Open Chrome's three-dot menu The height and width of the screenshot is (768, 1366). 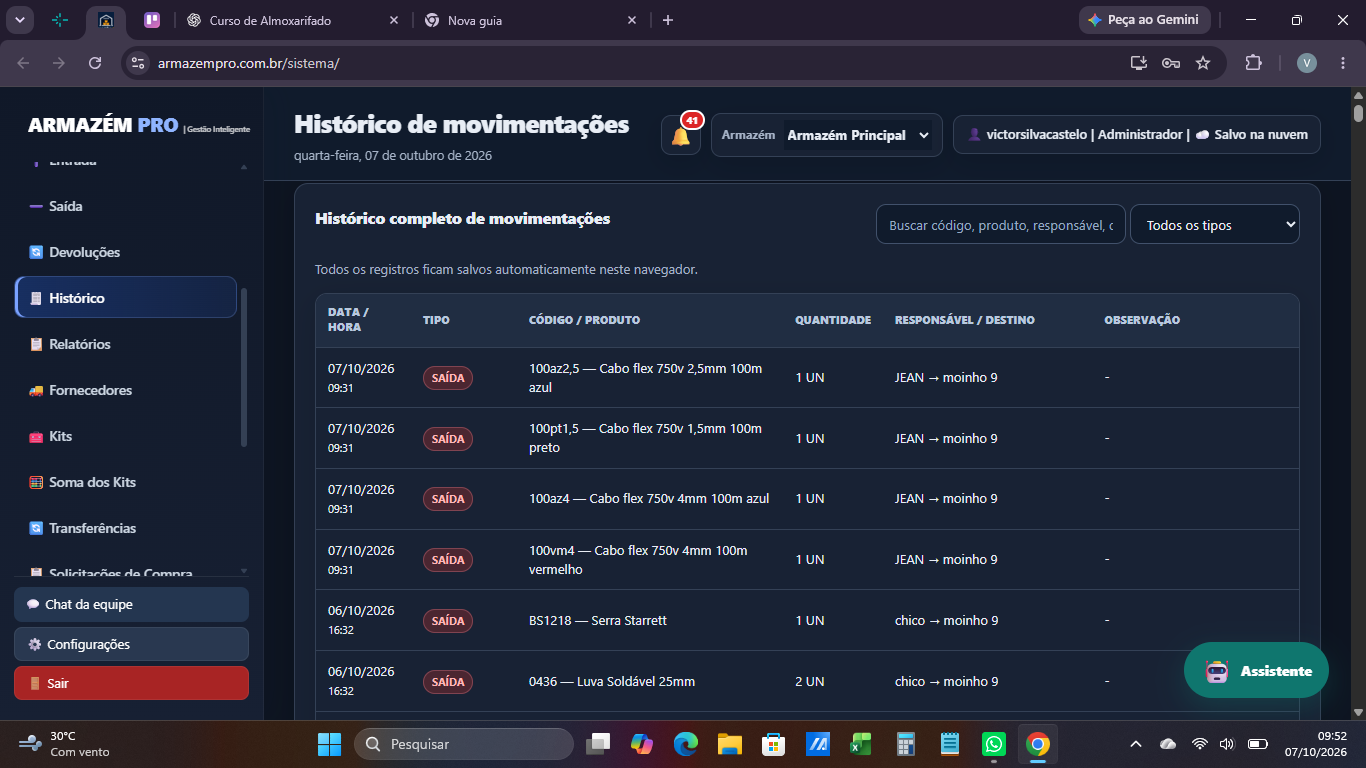1342,63
